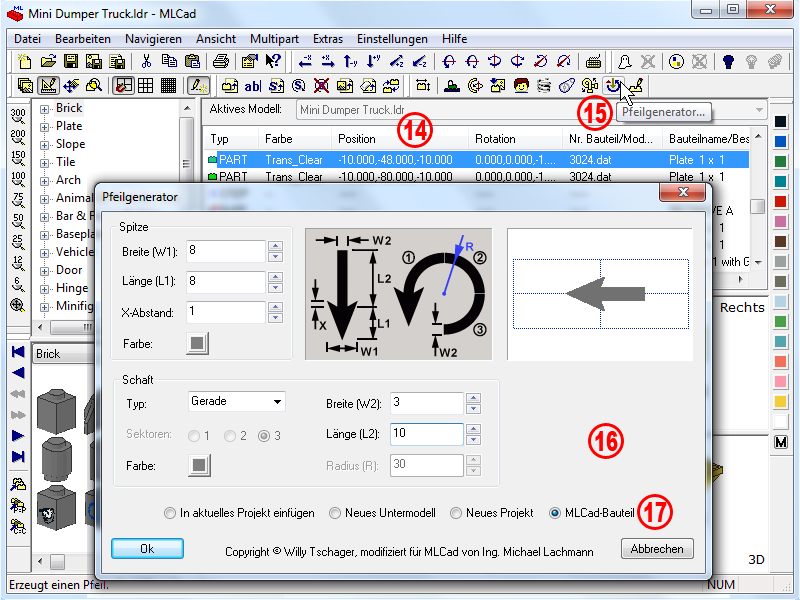Click the Position column header
Viewport: 800px width, 600px height.
400,139
